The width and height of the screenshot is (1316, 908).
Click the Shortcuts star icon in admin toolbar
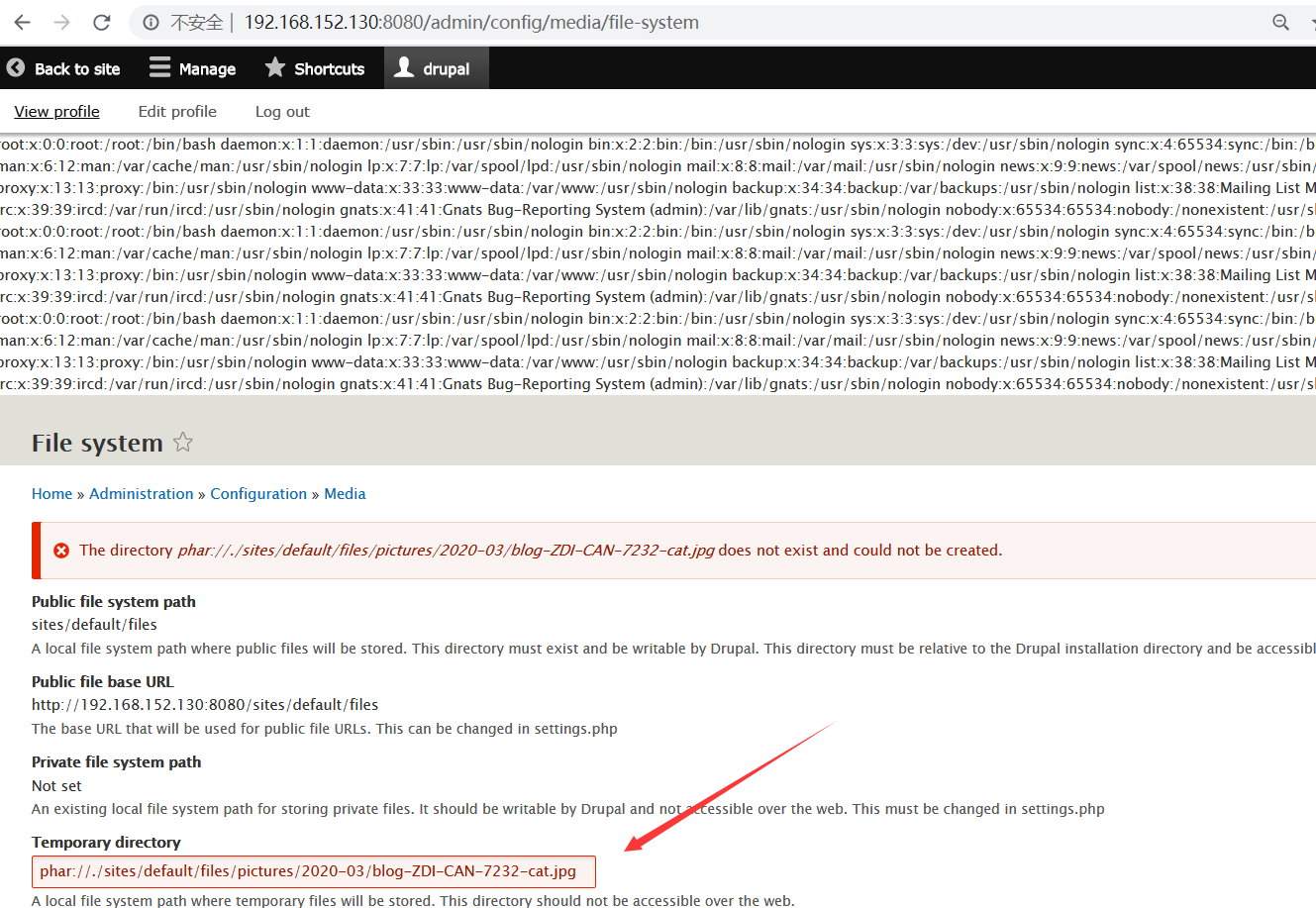[273, 67]
